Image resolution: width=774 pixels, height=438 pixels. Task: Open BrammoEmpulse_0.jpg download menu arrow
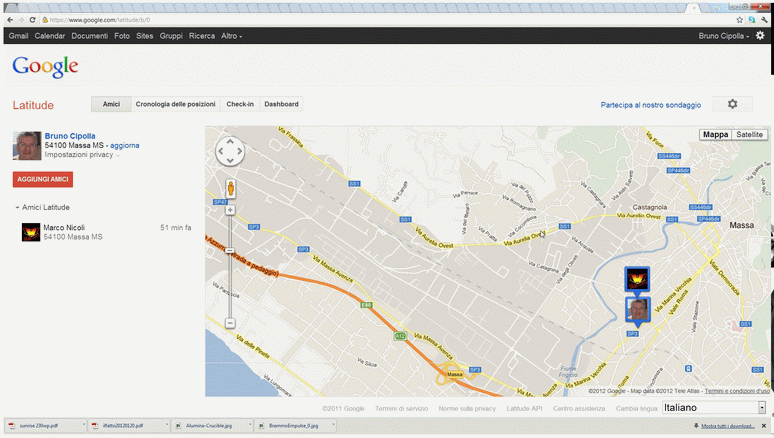tap(333, 425)
